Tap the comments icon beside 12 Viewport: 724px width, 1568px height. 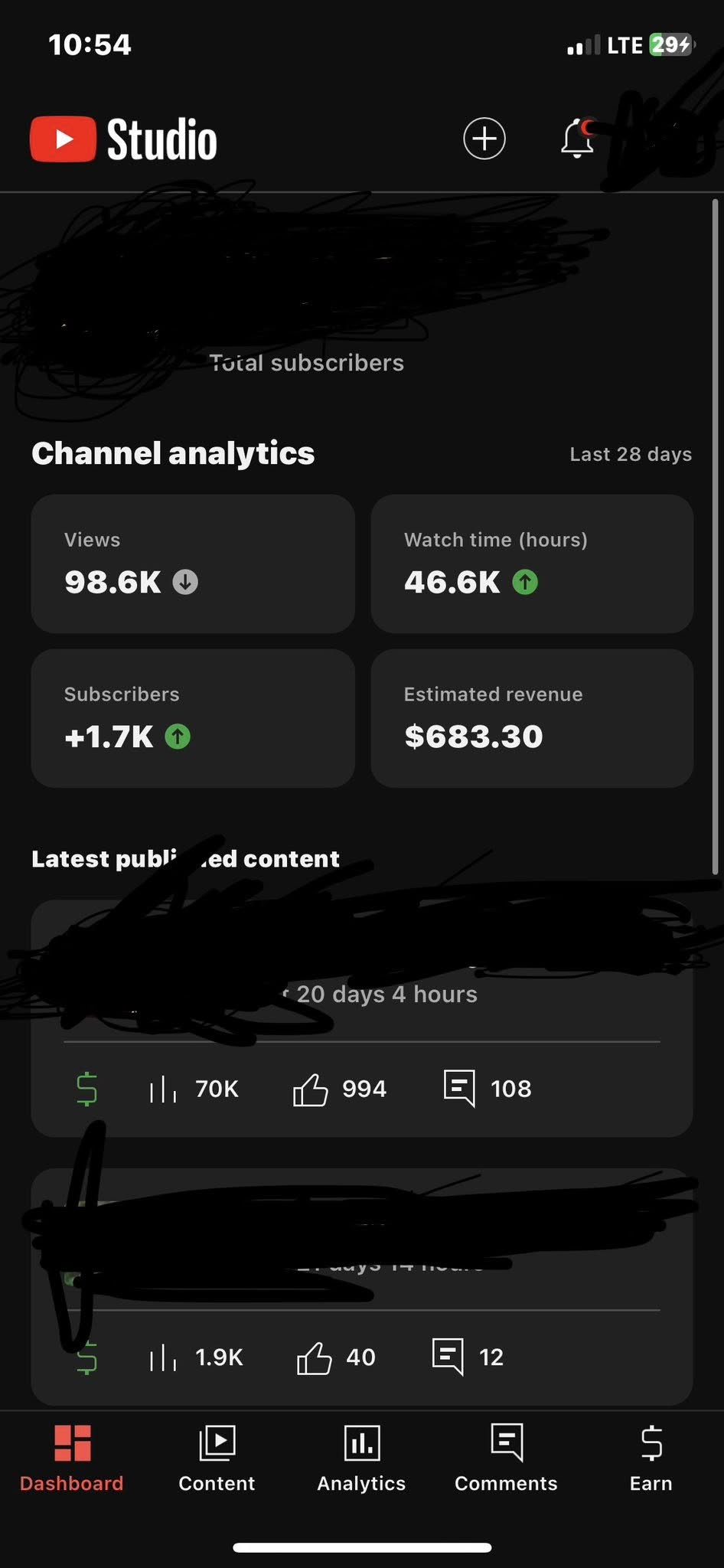(x=448, y=1357)
